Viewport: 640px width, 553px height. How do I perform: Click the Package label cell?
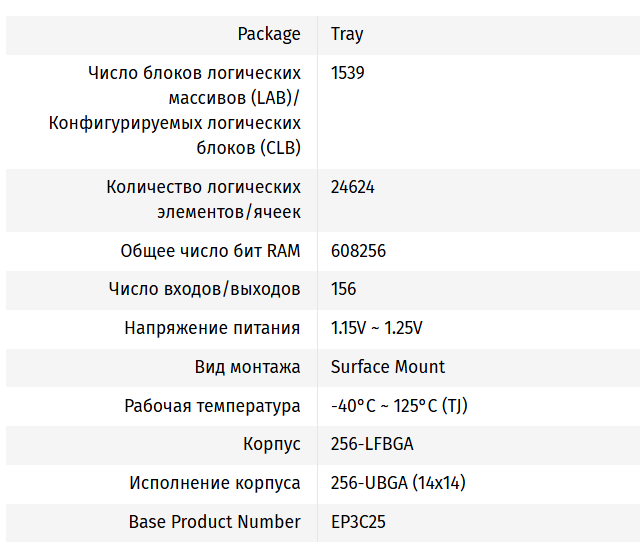pos(268,34)
